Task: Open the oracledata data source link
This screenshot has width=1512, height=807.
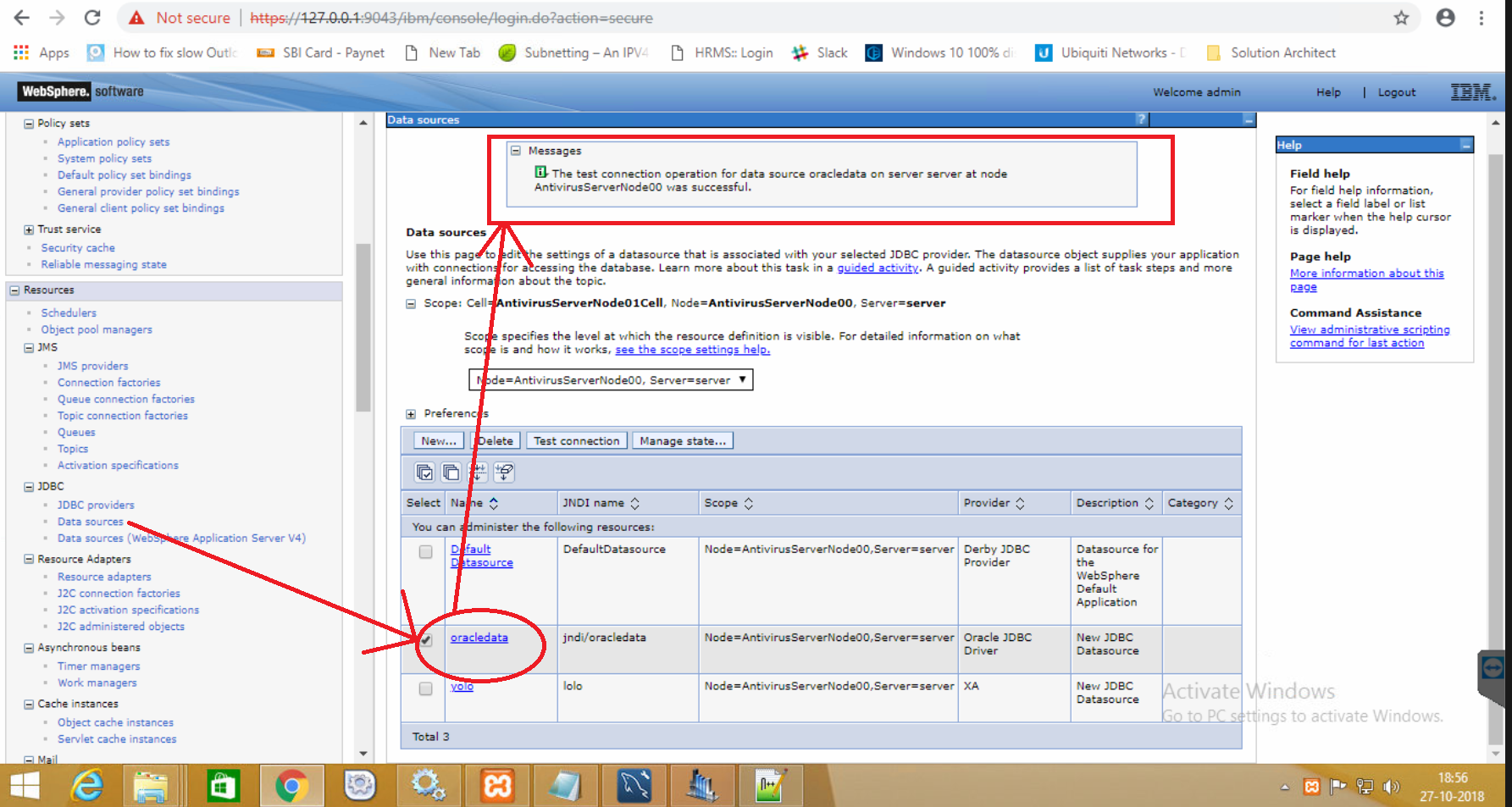Action: pos(479,638)
